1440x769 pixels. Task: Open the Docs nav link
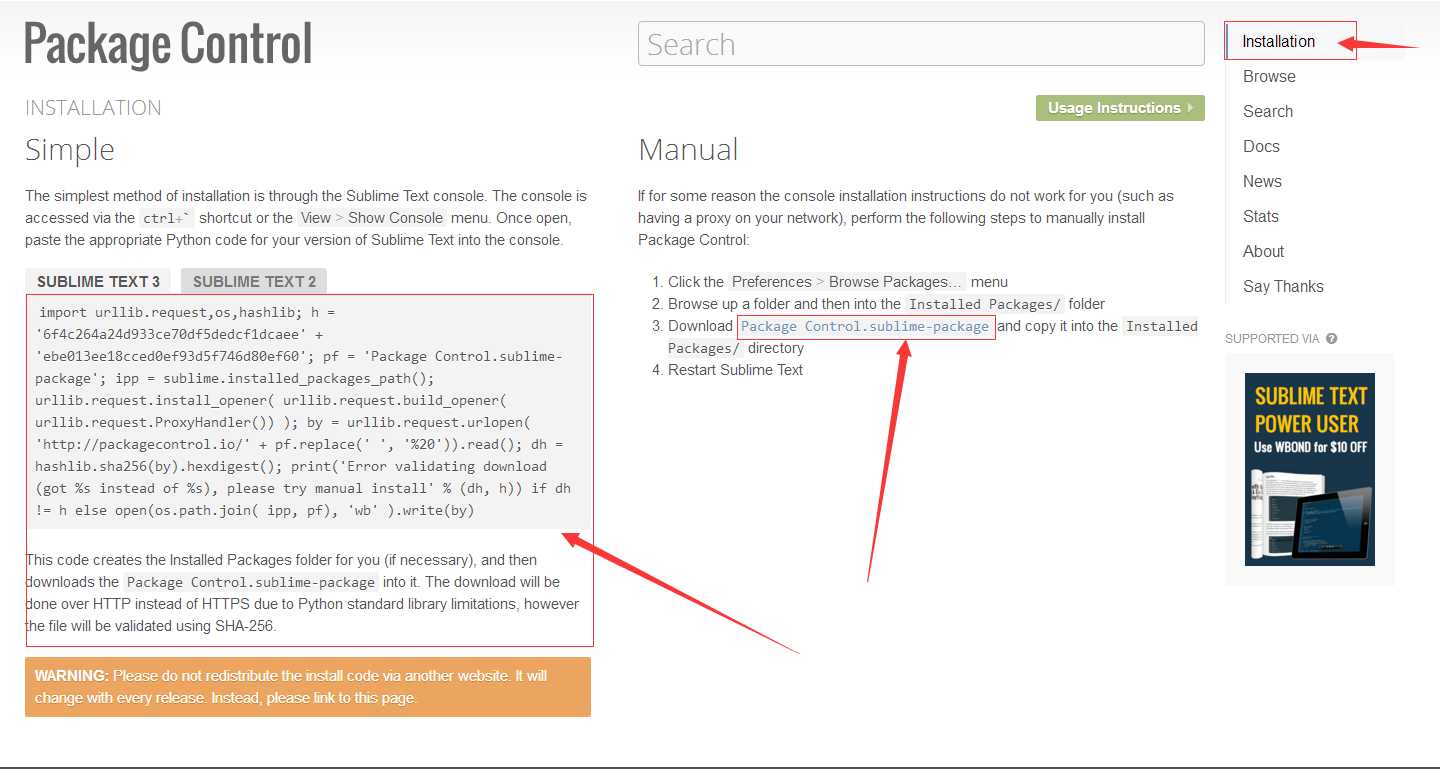point(1261,146)
